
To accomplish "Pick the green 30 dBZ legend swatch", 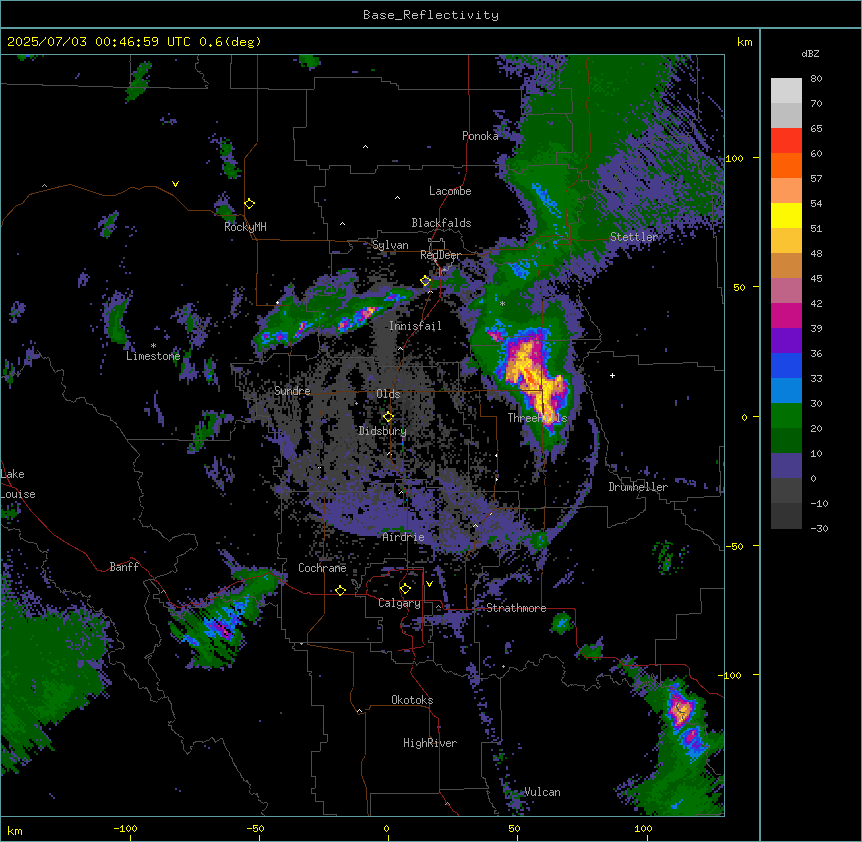I will [x=786, y=416].
